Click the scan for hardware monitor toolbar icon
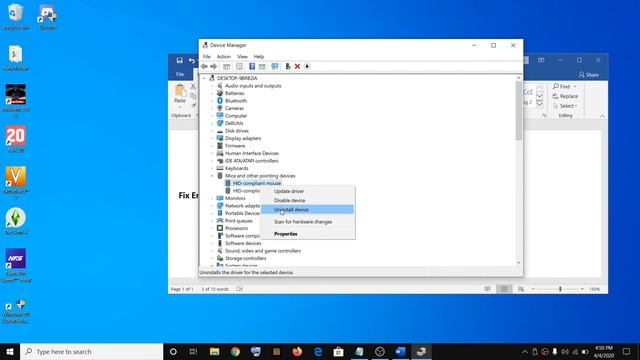The height and width of the screenshot is (360, 640). point(275,67)
